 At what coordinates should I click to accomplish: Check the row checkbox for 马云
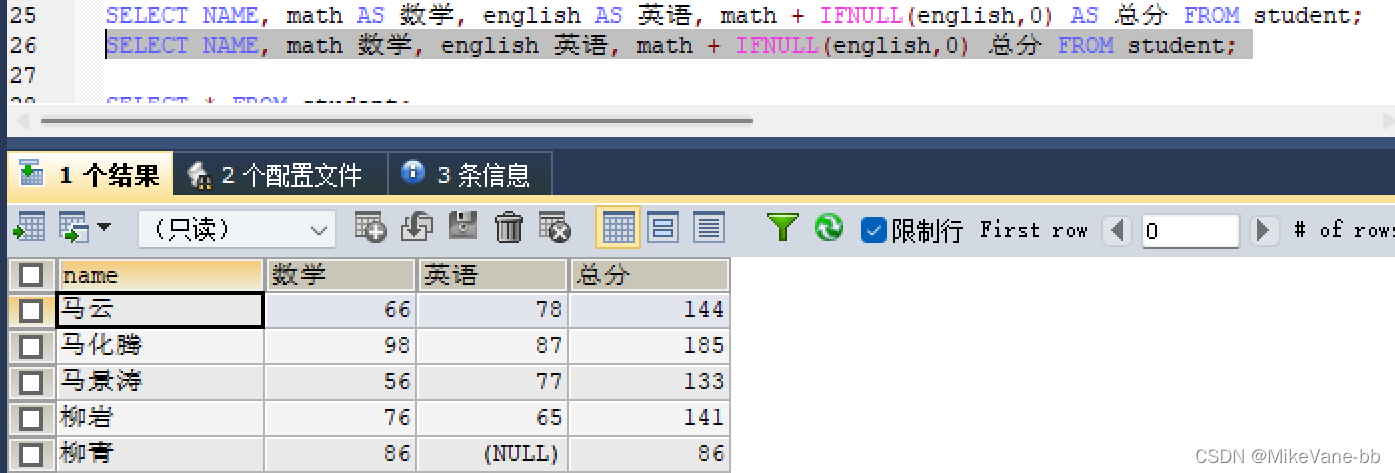(x=31, y=311)
